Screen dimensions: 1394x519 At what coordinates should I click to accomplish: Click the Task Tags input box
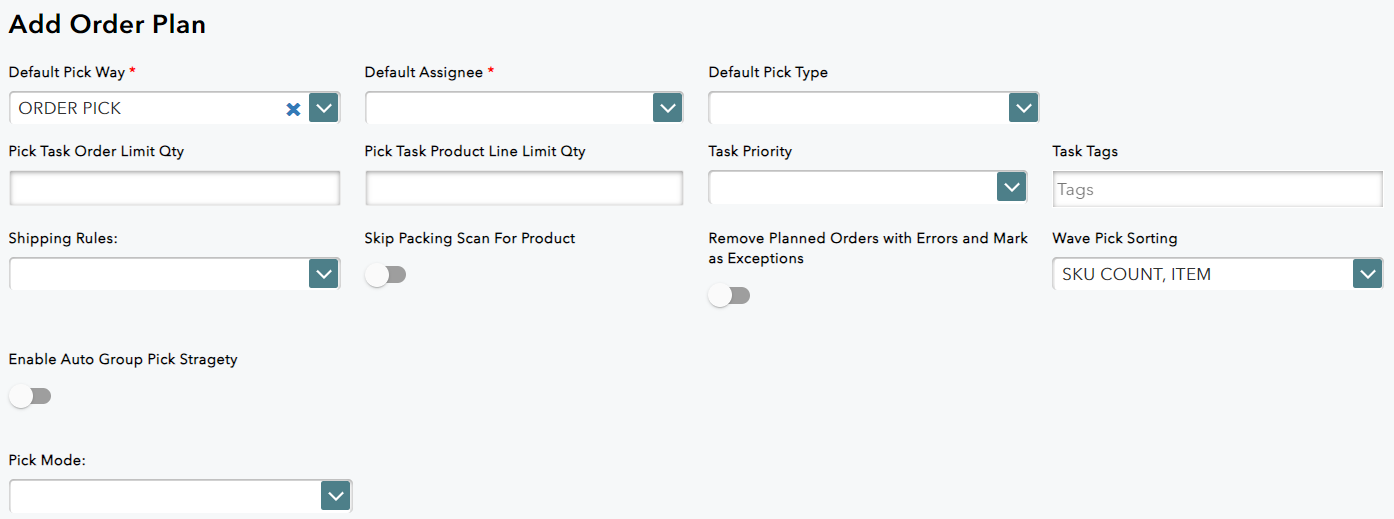pos(1217,189)
